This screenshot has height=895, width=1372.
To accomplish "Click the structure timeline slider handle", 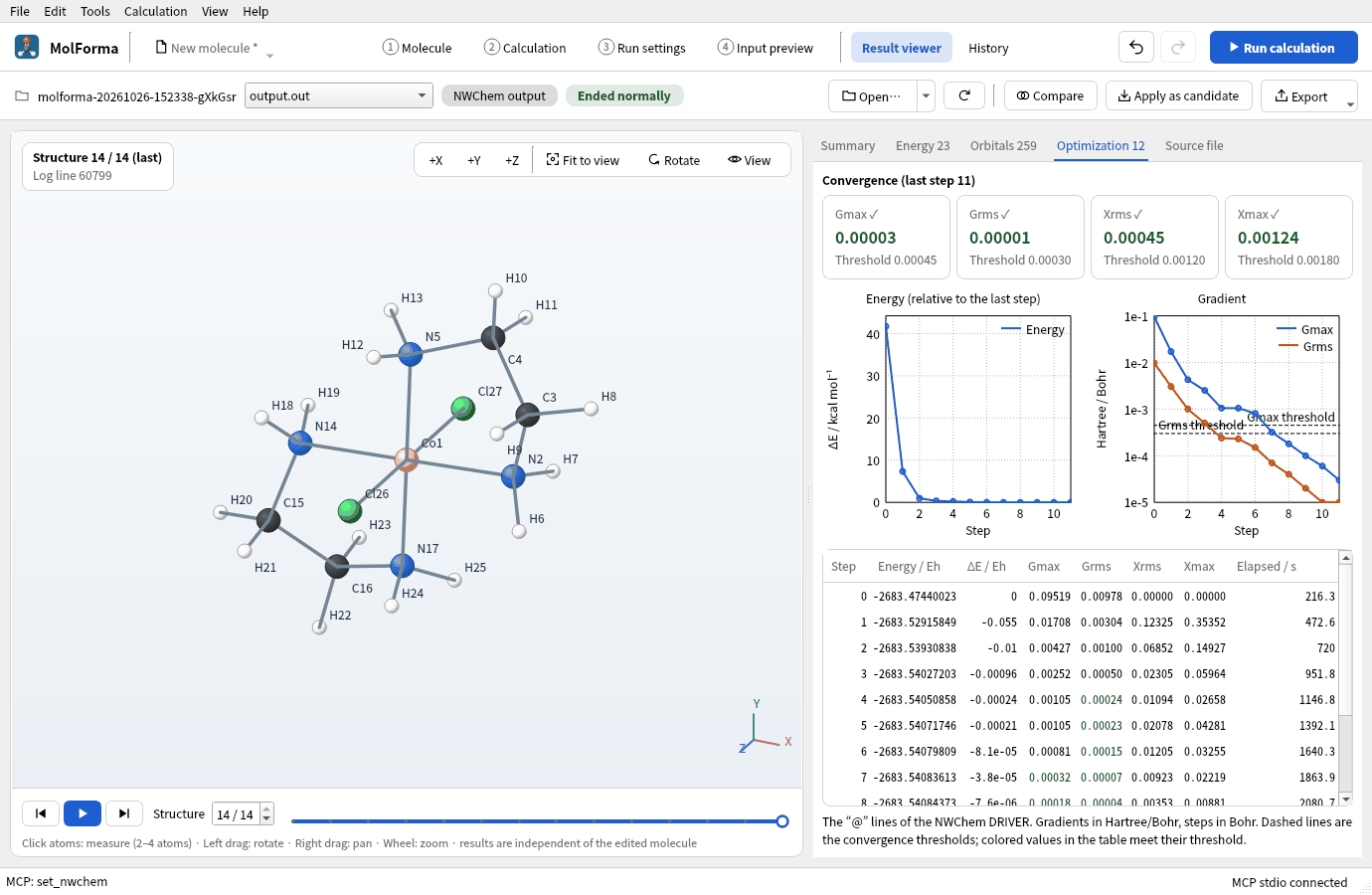I will [x=782, y=821].
